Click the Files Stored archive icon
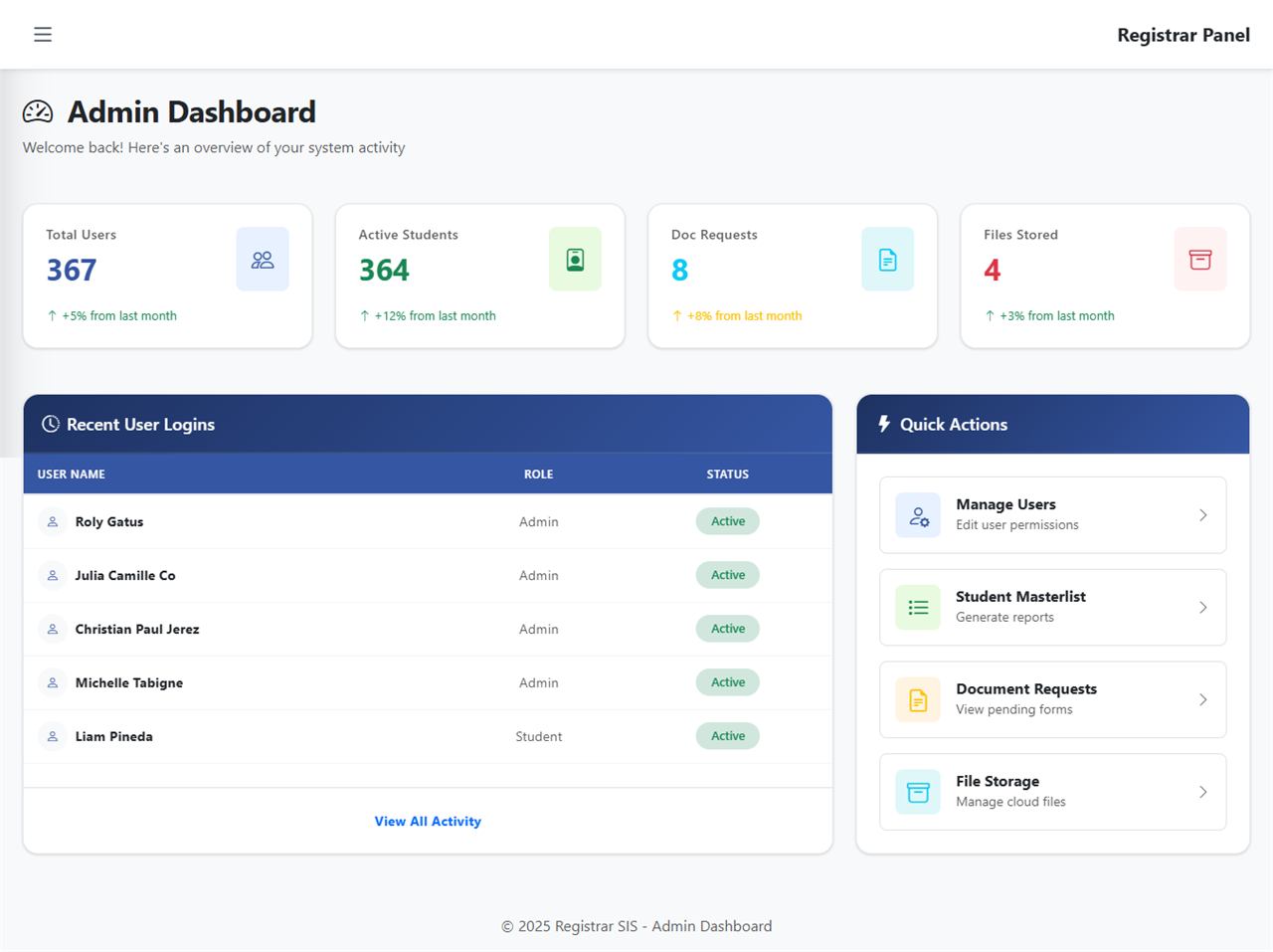This screenshot has height=952, width=1273. [1200, 260]
